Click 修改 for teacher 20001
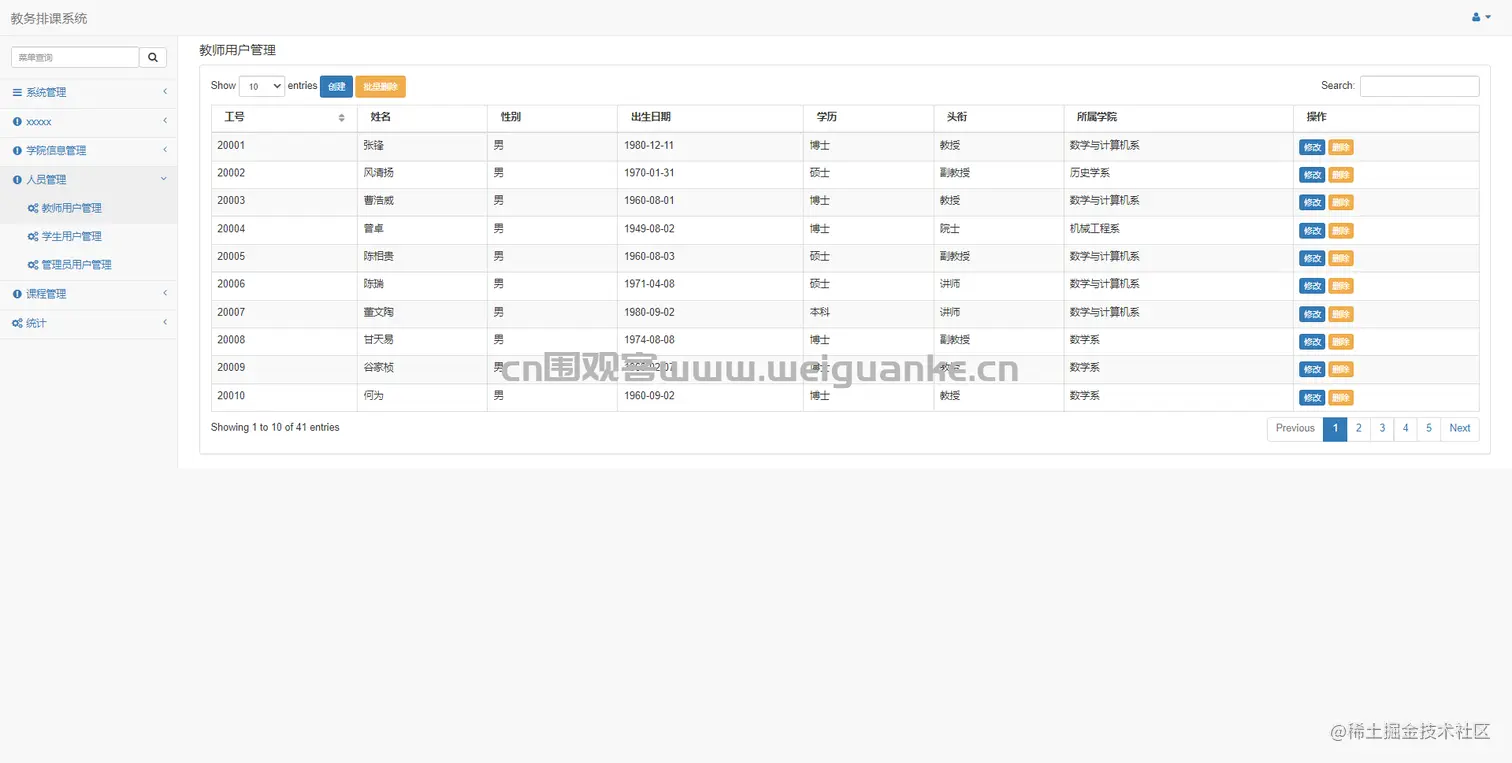The image size is (1512, 763). tap(1312, 147)
